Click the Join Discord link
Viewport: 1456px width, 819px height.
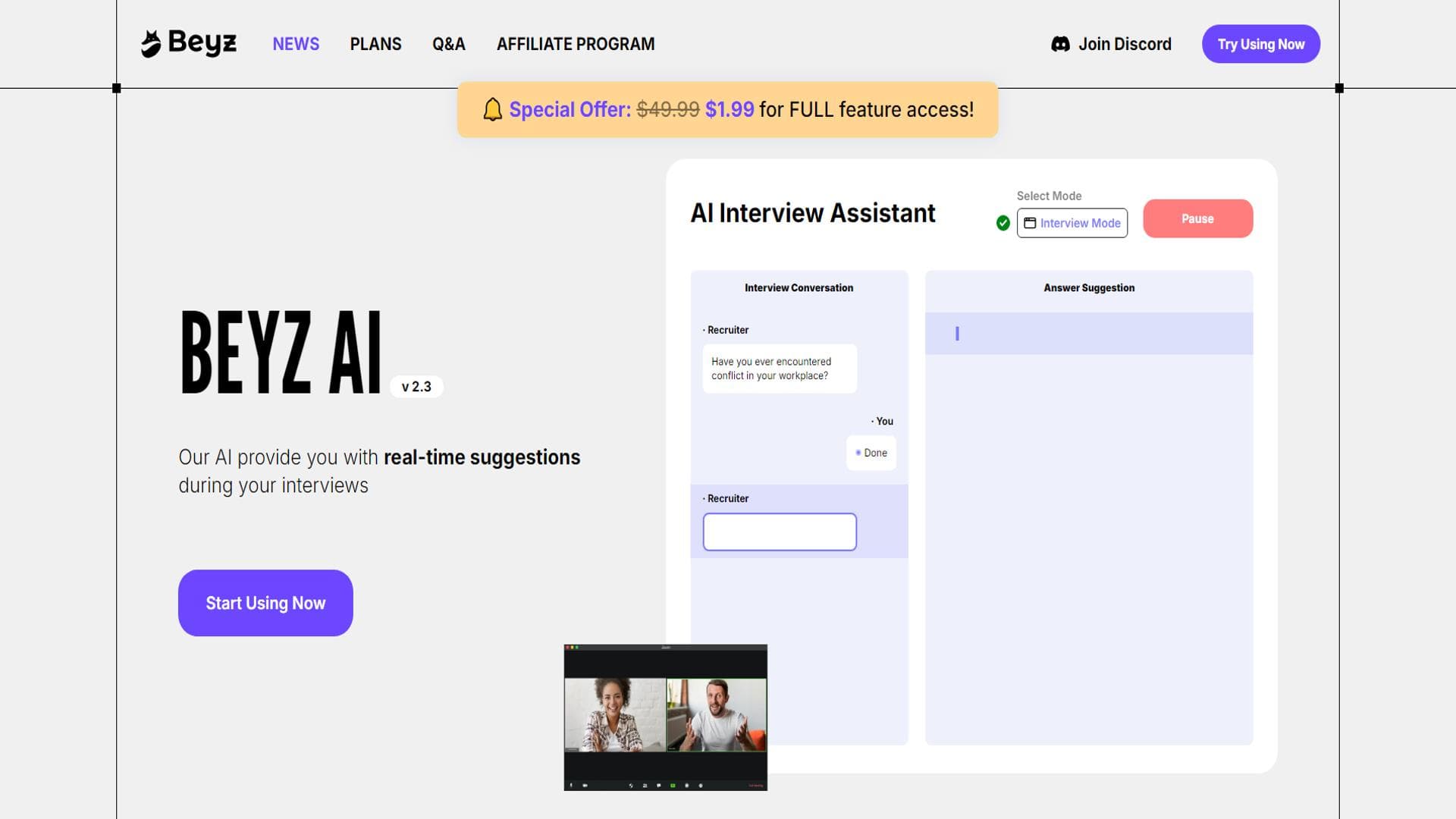coord(1111,44)
